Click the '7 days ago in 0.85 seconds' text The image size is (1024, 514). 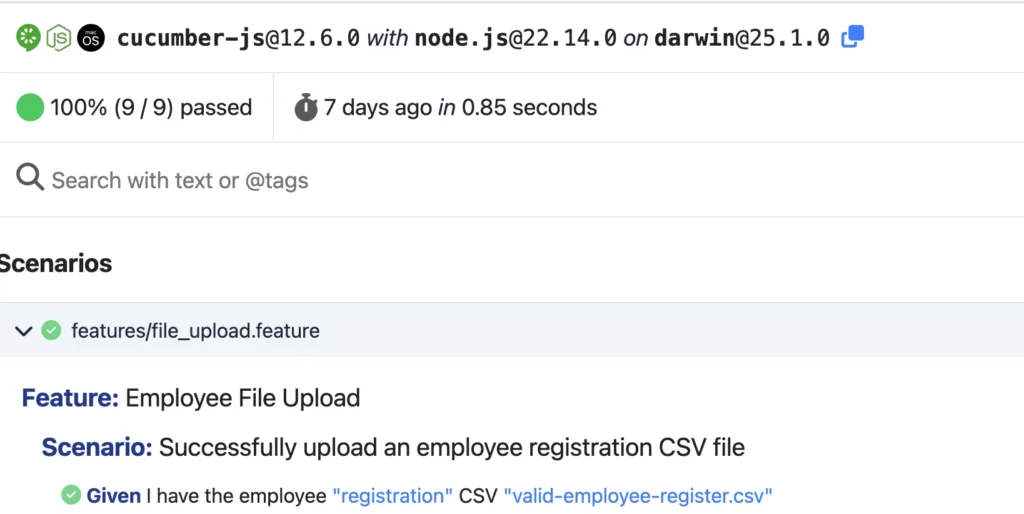pyautogui.click(x=460, y=107)
